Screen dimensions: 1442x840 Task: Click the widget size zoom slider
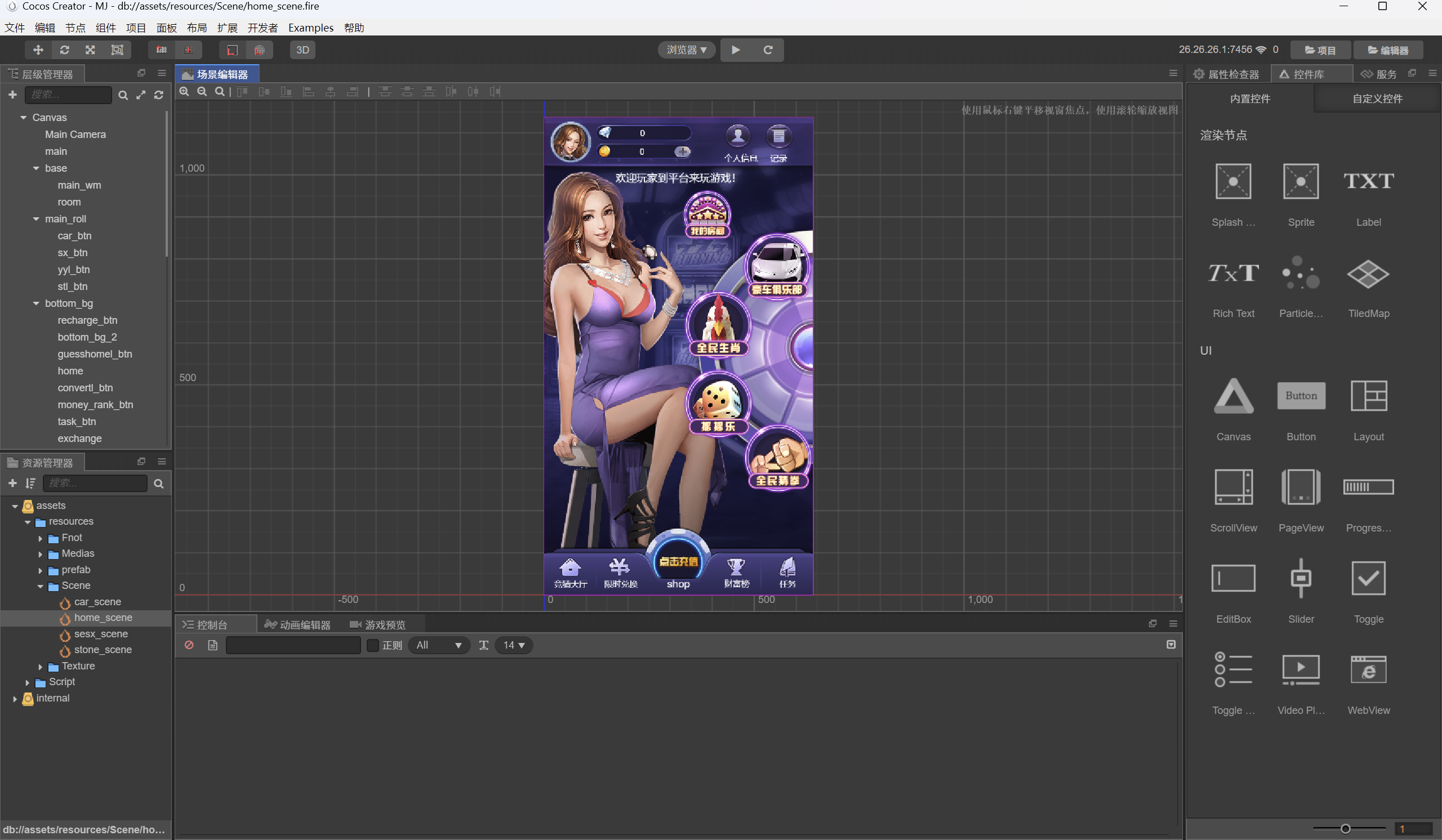(x=1345, y=829)
